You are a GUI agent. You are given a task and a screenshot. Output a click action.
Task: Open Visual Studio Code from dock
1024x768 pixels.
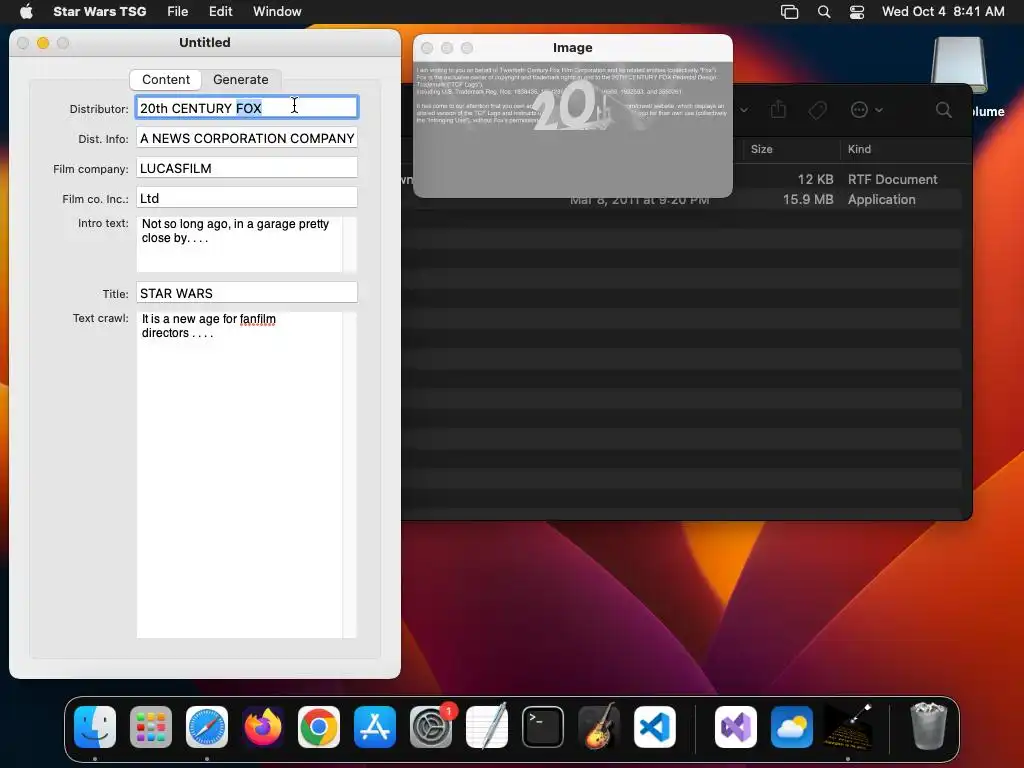point(655,727)
